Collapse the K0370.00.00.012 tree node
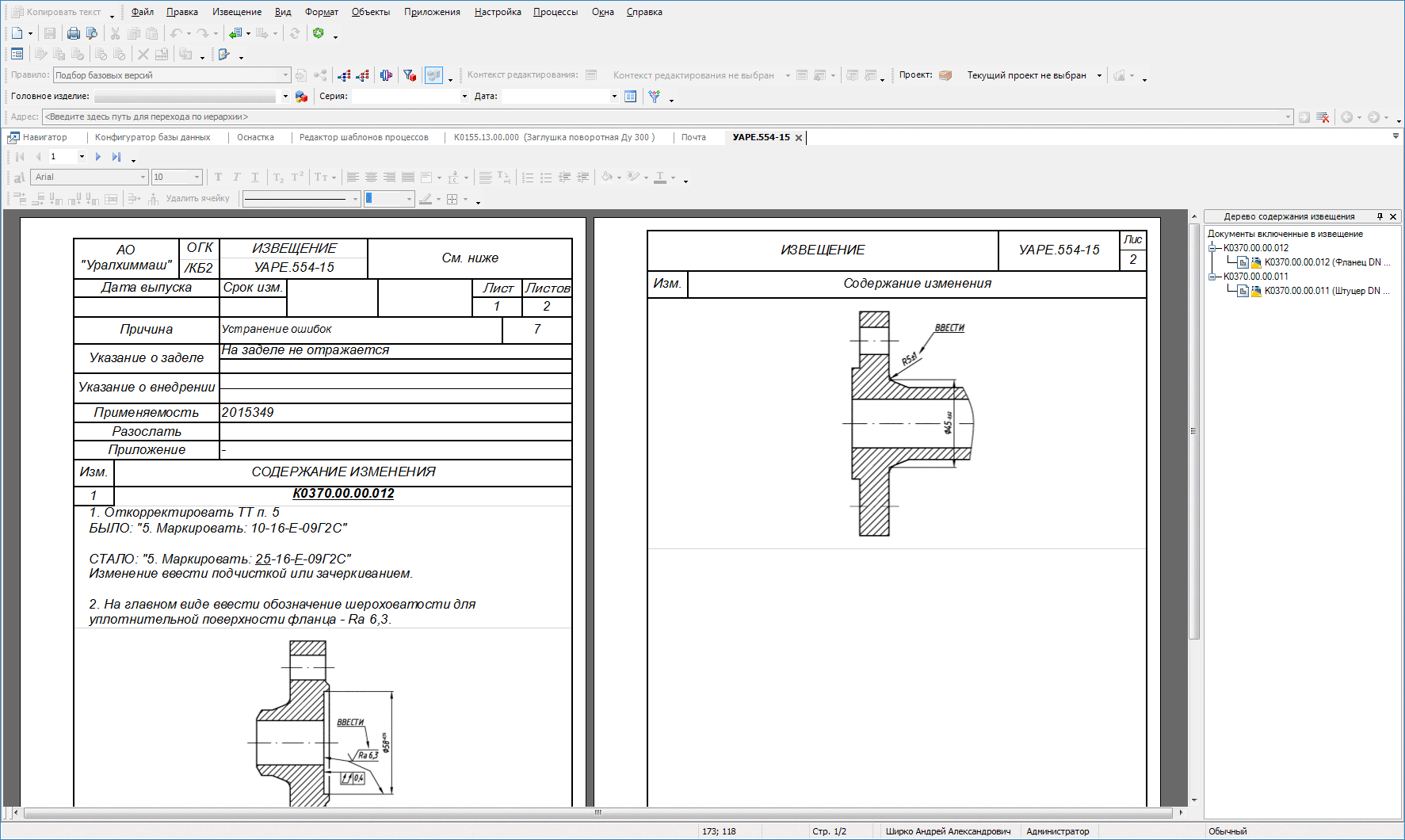Screen dimensions: 1405x840 point(1212,248)
